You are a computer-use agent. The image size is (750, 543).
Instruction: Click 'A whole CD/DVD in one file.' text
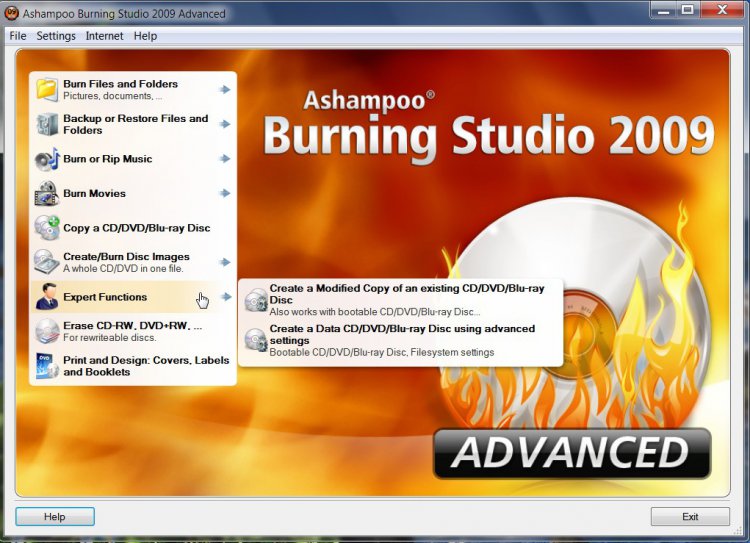[123, 269]
